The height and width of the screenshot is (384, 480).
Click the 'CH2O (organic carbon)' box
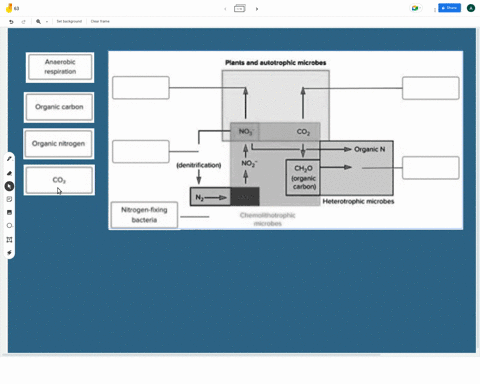(x=303, y=177)
